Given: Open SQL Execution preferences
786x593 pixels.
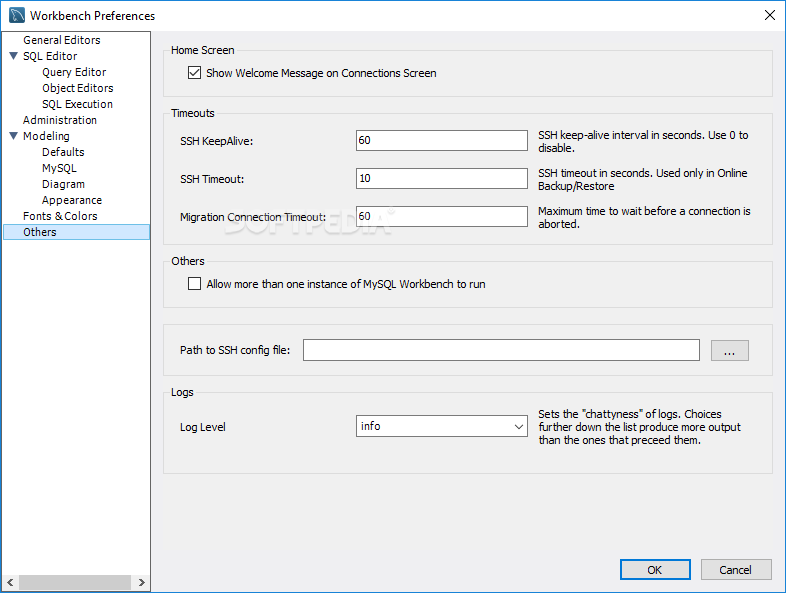Looking at the screenshot, I should (77, 104).
